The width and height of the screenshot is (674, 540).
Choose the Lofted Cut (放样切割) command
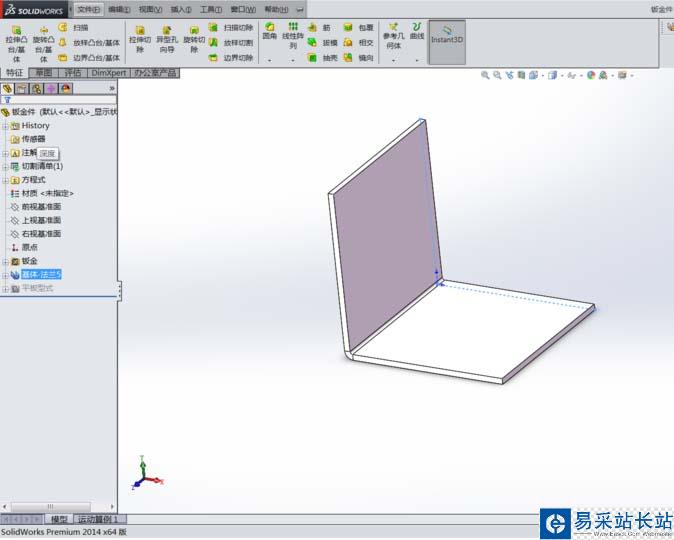(x=231, y=43)
